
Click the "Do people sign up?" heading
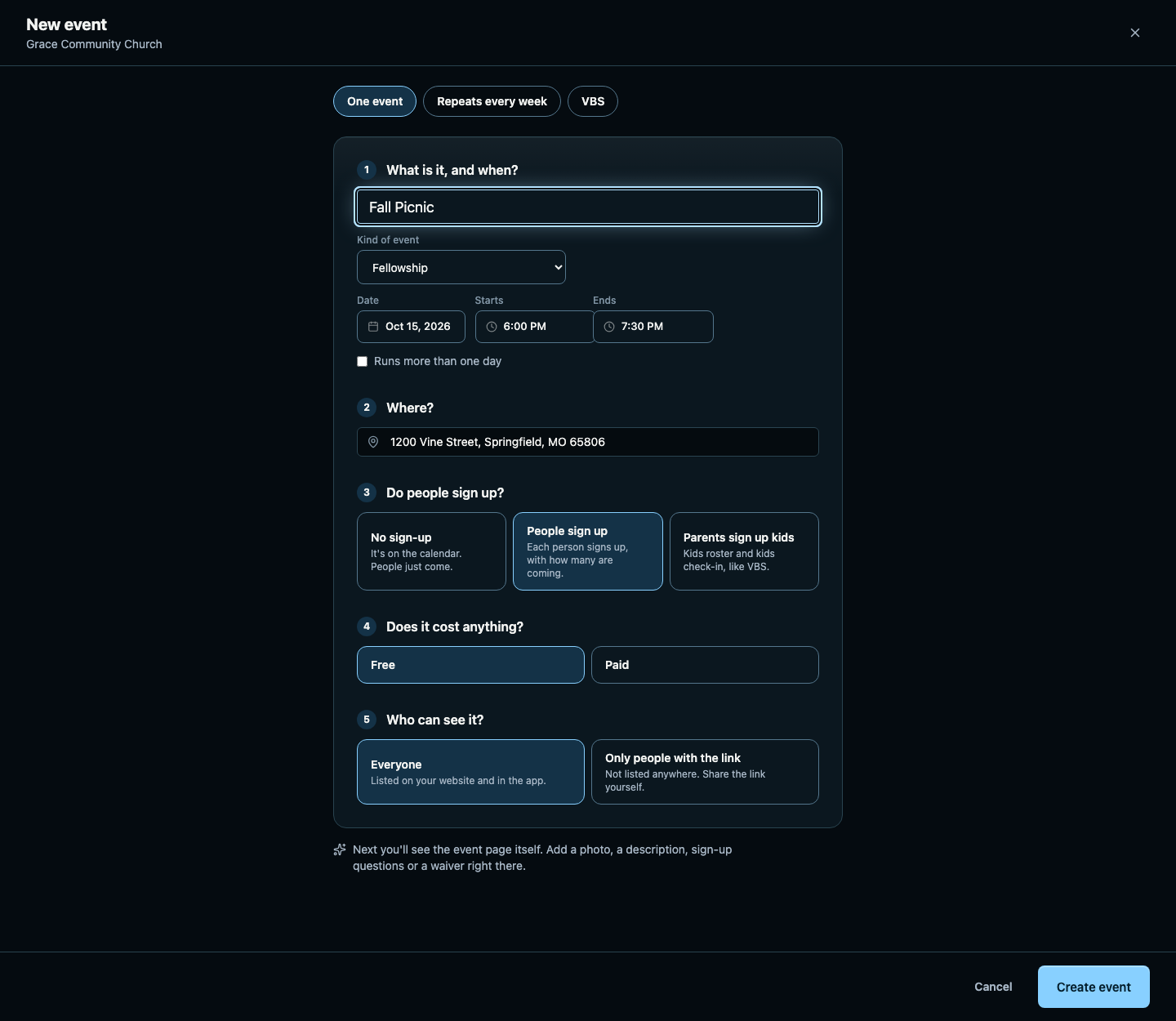(x=445, y=493)
